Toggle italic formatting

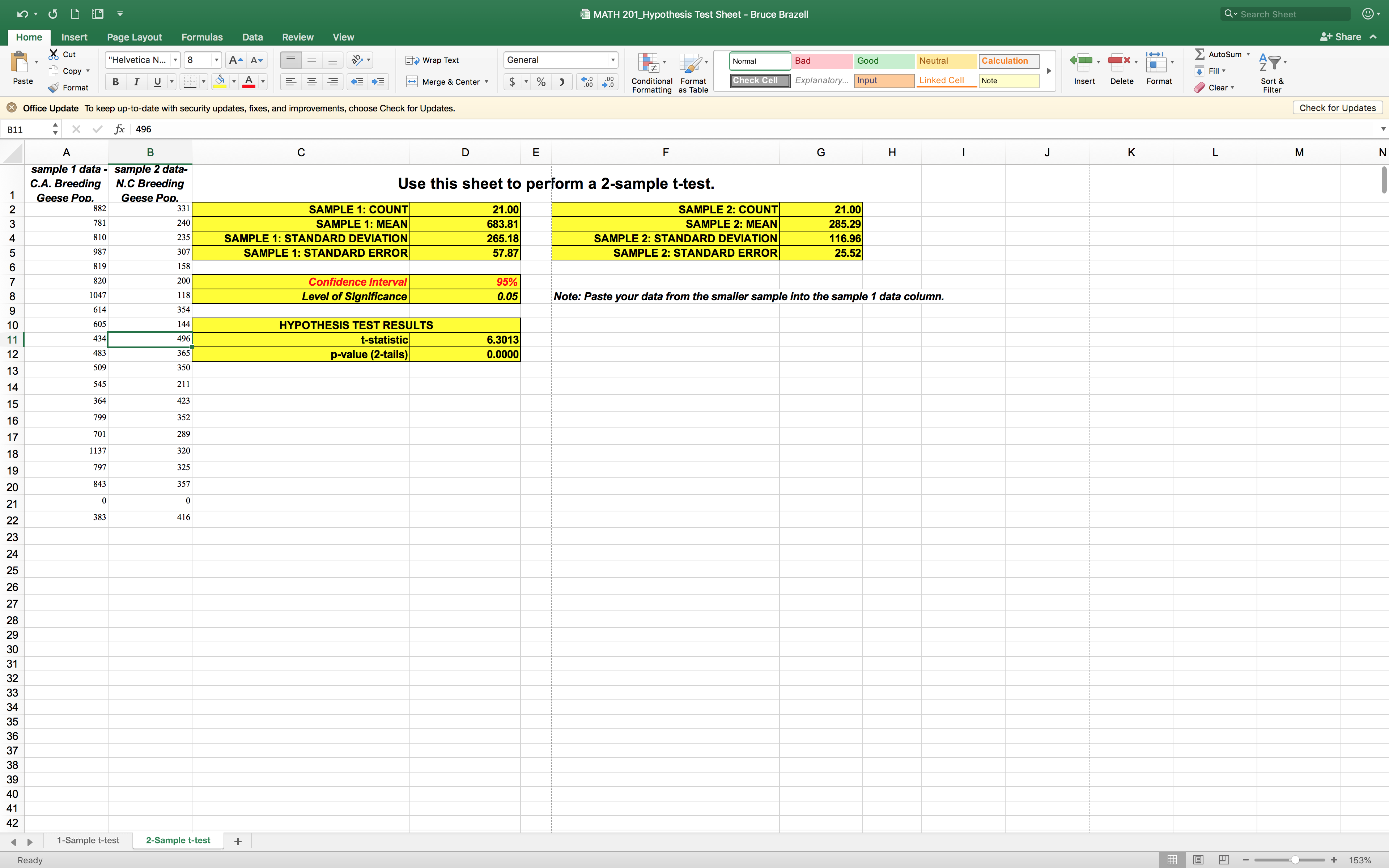coord(136,82)
